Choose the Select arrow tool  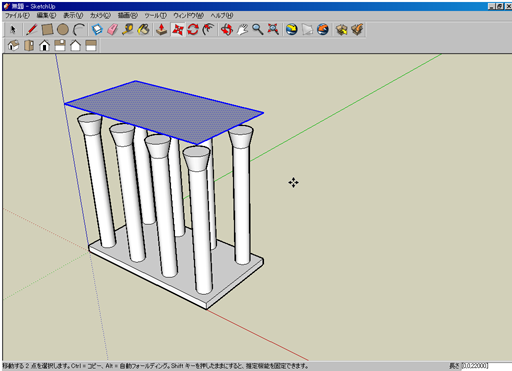pos(13,30)
